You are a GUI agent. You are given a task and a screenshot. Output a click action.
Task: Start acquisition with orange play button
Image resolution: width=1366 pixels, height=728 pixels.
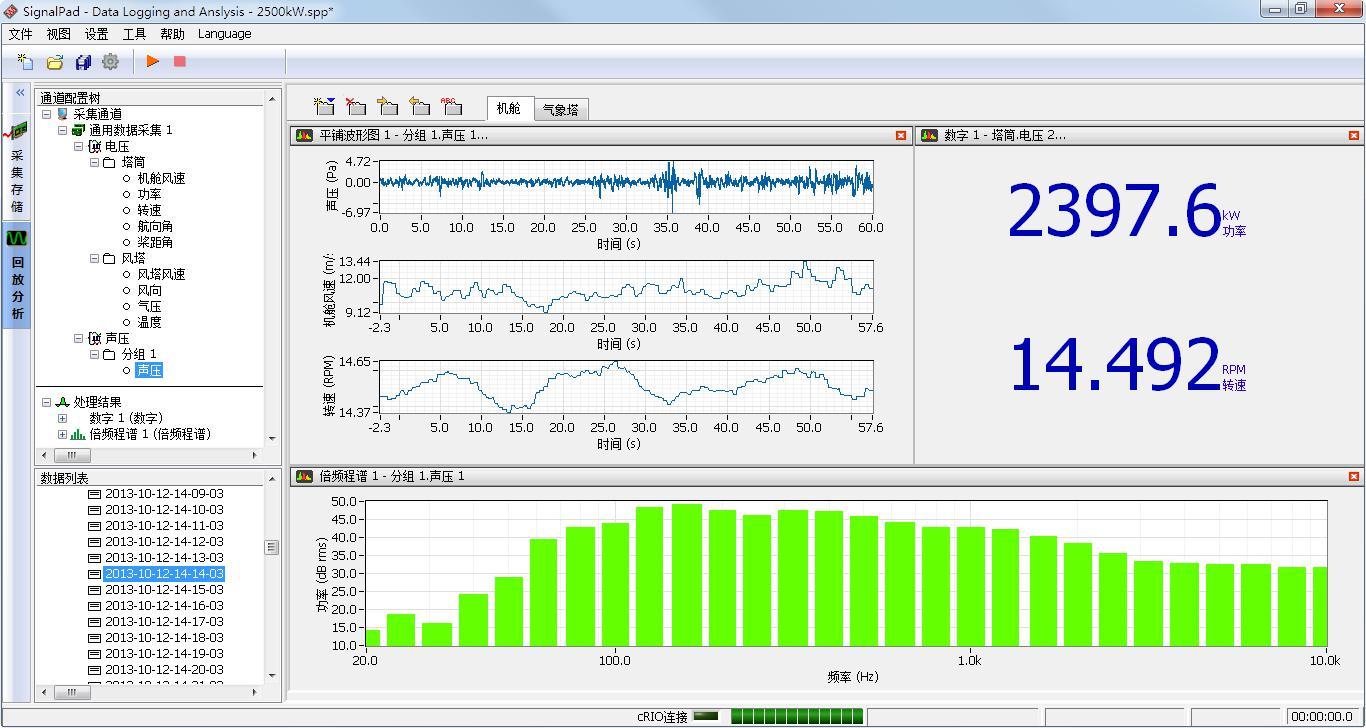(x=152, y=61)
